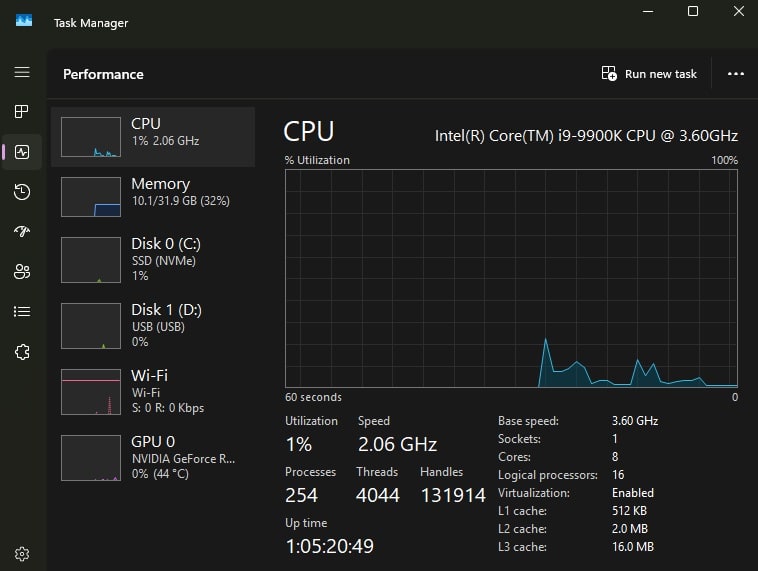The image size is (758, 571).
Task: Select the Performance page icon in sidebar
Action: [x=22, y=152]
